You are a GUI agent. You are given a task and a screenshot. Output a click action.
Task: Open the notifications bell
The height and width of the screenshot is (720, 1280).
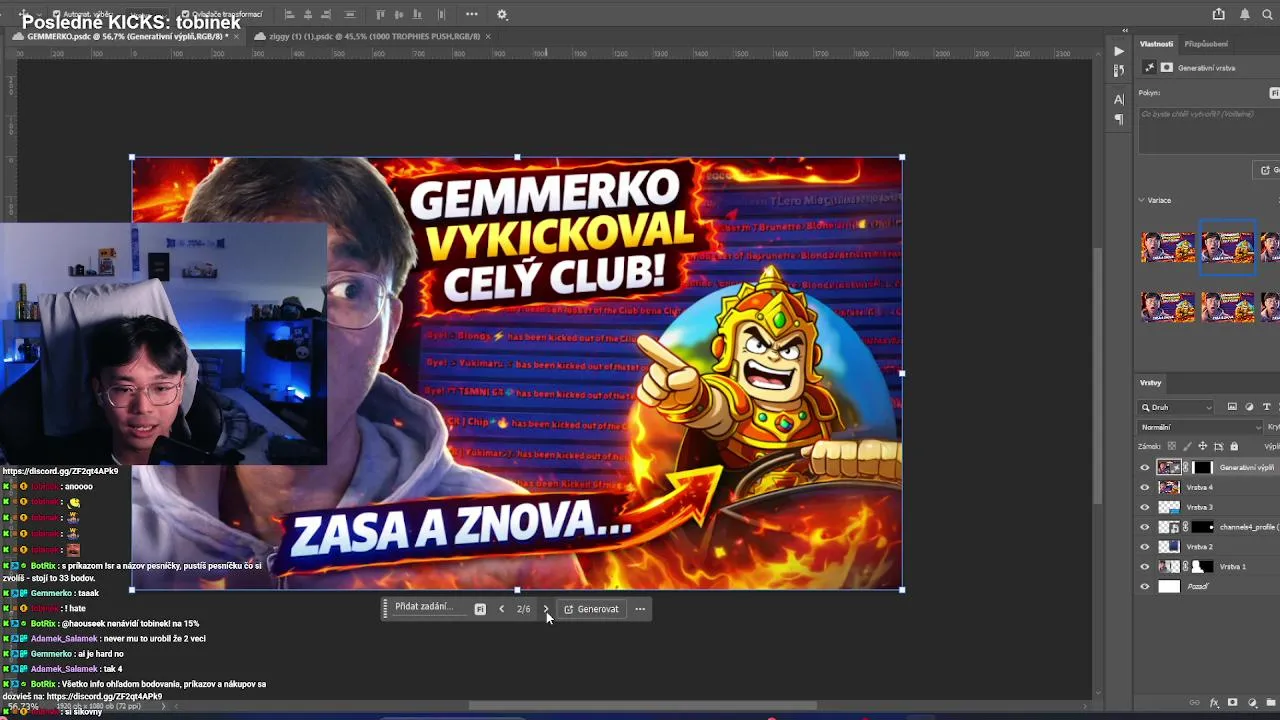click(1245, 14)
